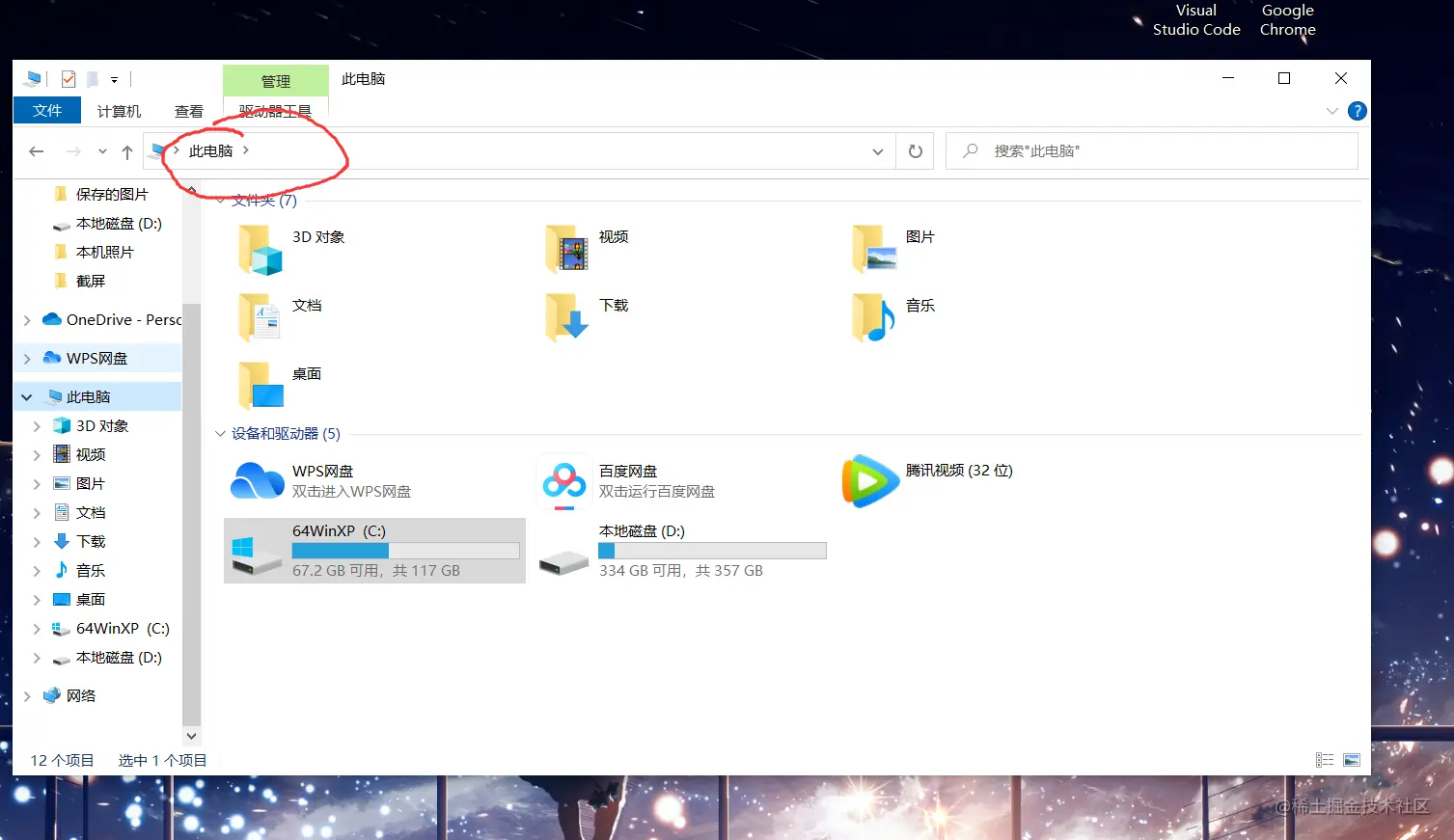Open the 文件 menu
Viewport: 1454px width, 840px height.
[x=46, y=110]
